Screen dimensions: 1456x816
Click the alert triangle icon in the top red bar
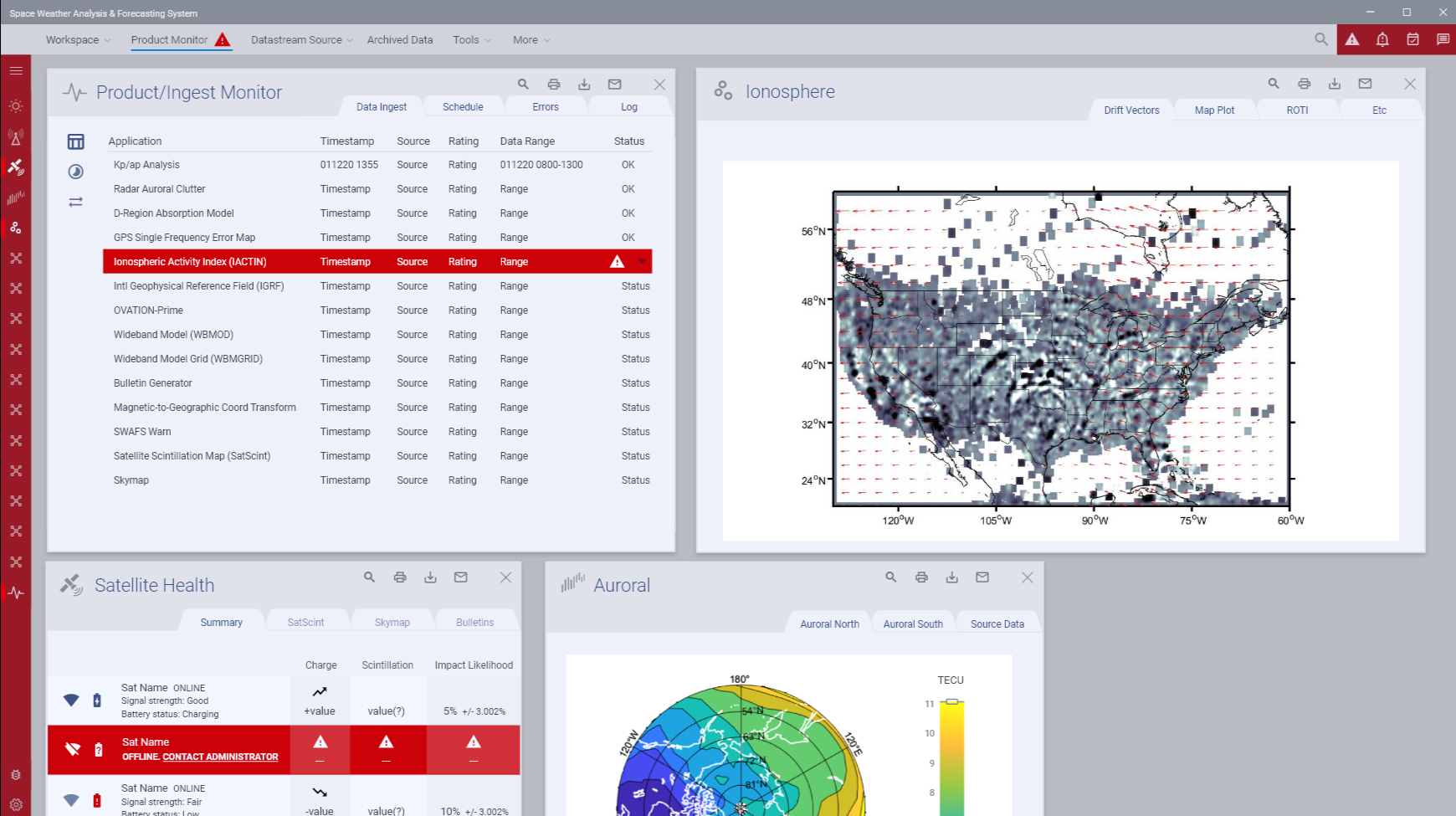pos(1352,39)
